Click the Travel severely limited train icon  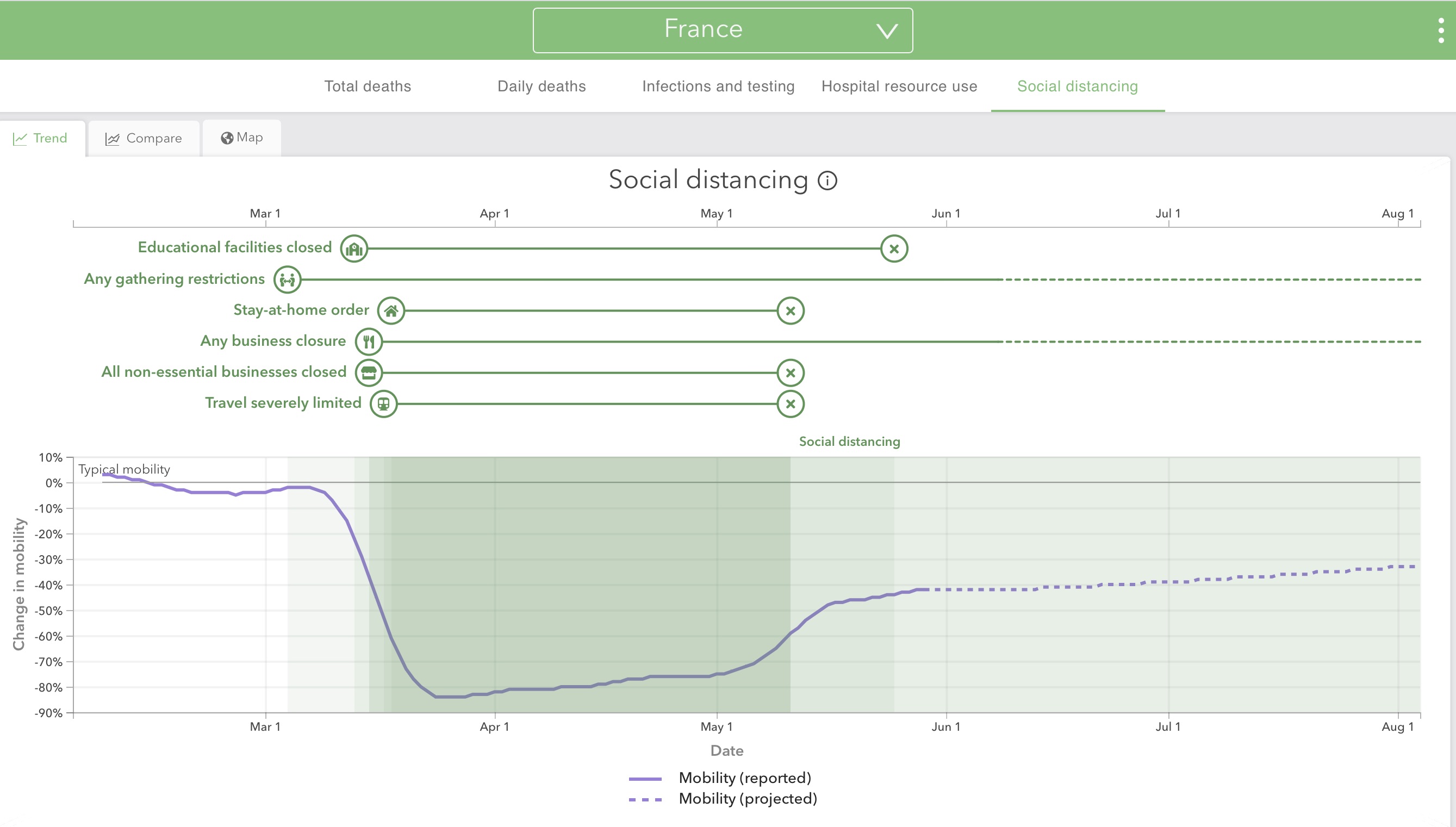pyautogui.click(x=384, y=404)
